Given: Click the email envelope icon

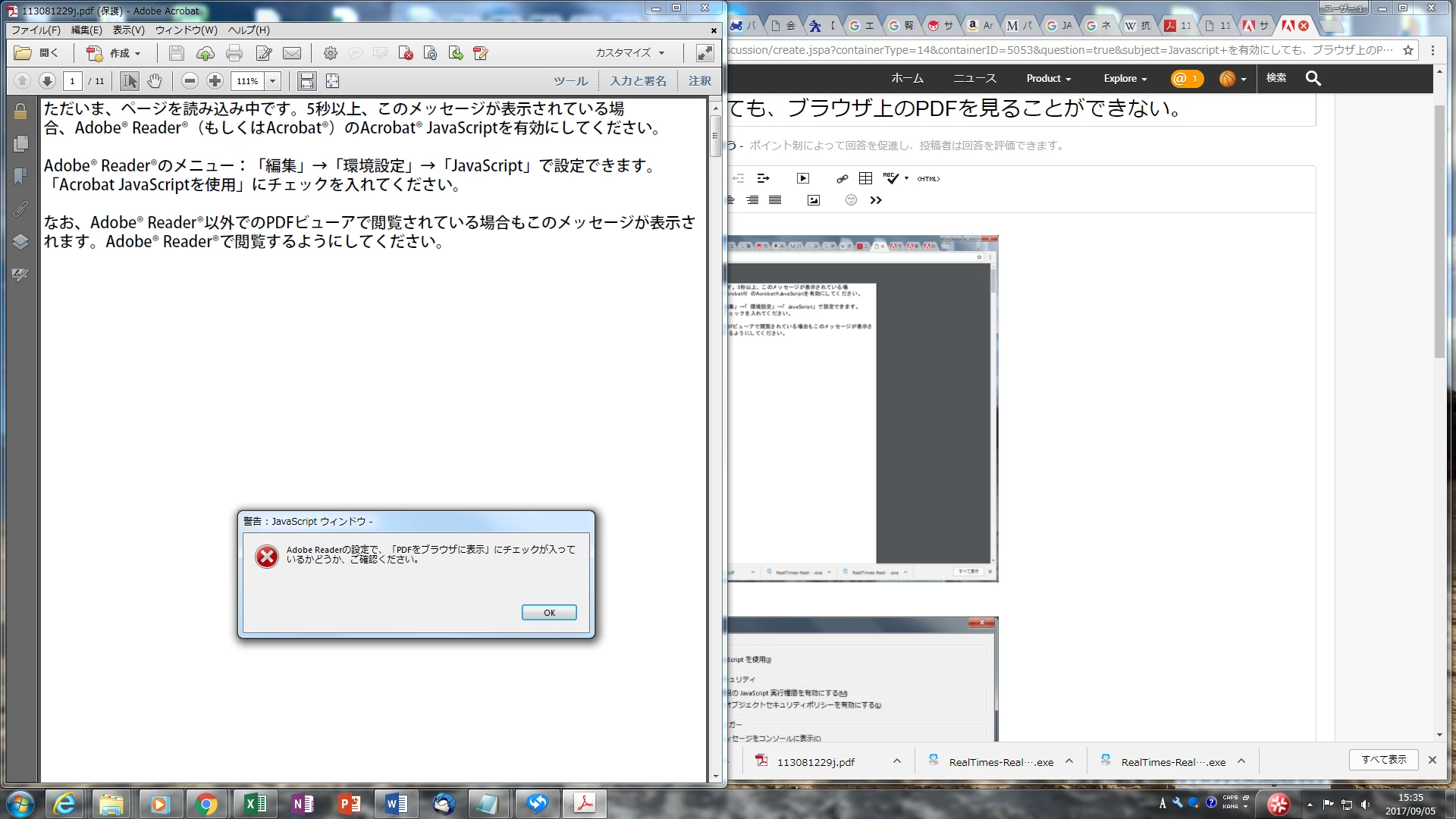Looking at the screenshot, I should [292, 53].
